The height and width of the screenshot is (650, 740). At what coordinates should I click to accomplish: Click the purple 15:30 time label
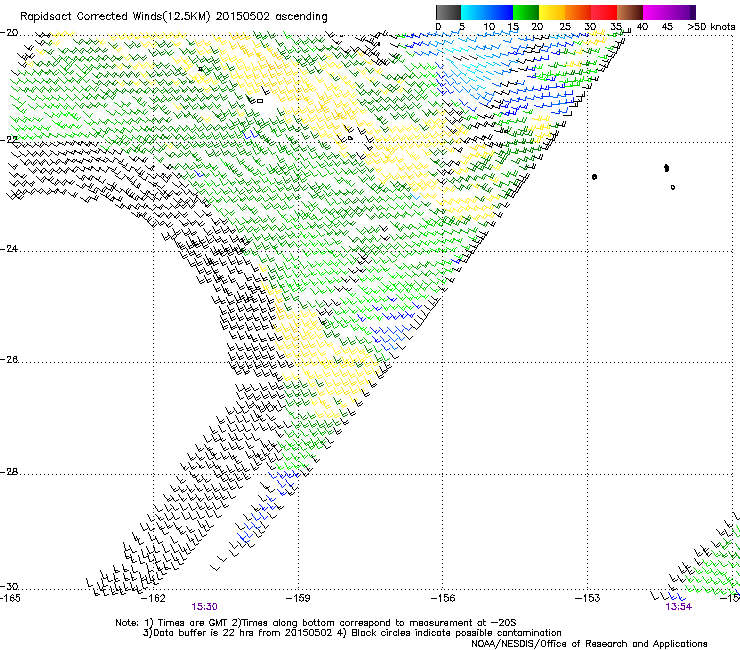pyautogui.click(x=204, y=607)
